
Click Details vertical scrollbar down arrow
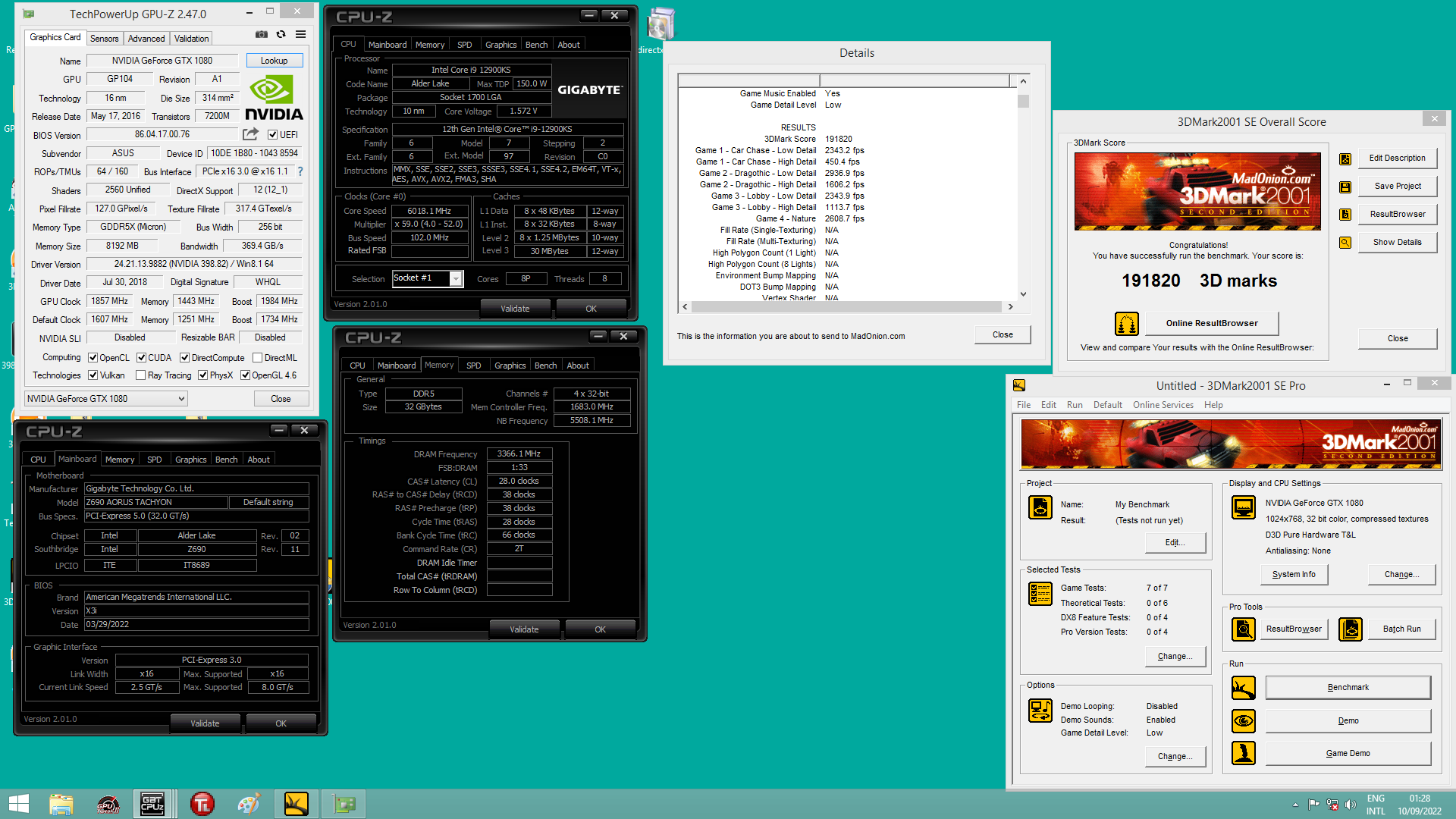coord(1023,293)
